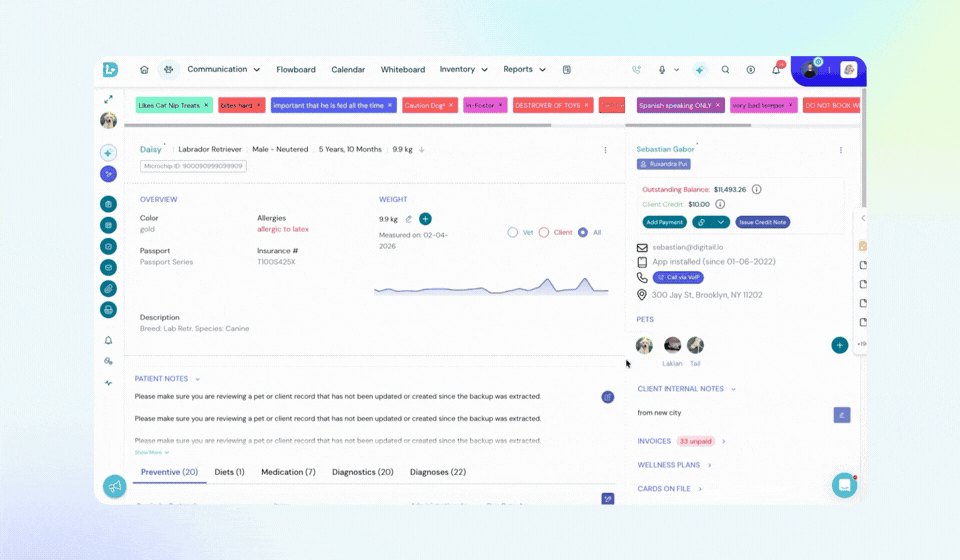The height and width of the screenshot is (560, 960).
Task: Select the Client weight filter radio
Action: [544, 232]
